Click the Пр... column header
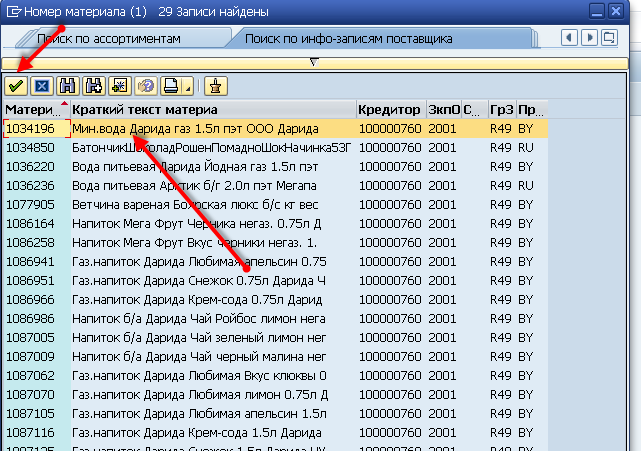 click(531, 110)
